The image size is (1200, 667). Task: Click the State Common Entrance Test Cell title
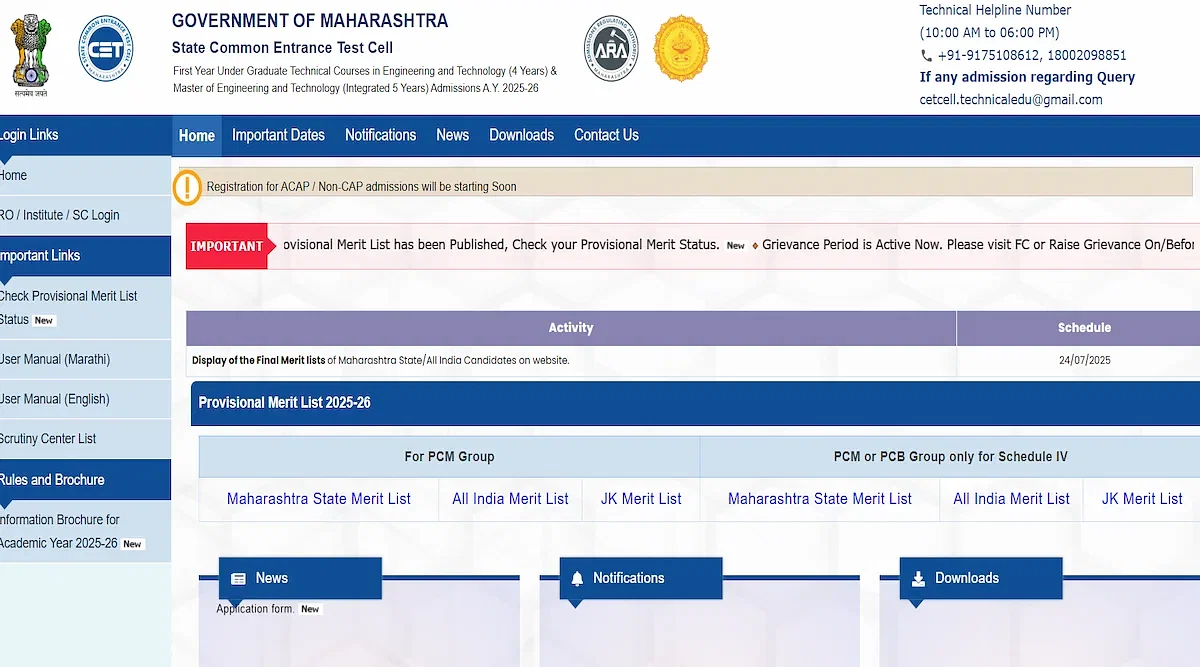(x=282, y=48)
